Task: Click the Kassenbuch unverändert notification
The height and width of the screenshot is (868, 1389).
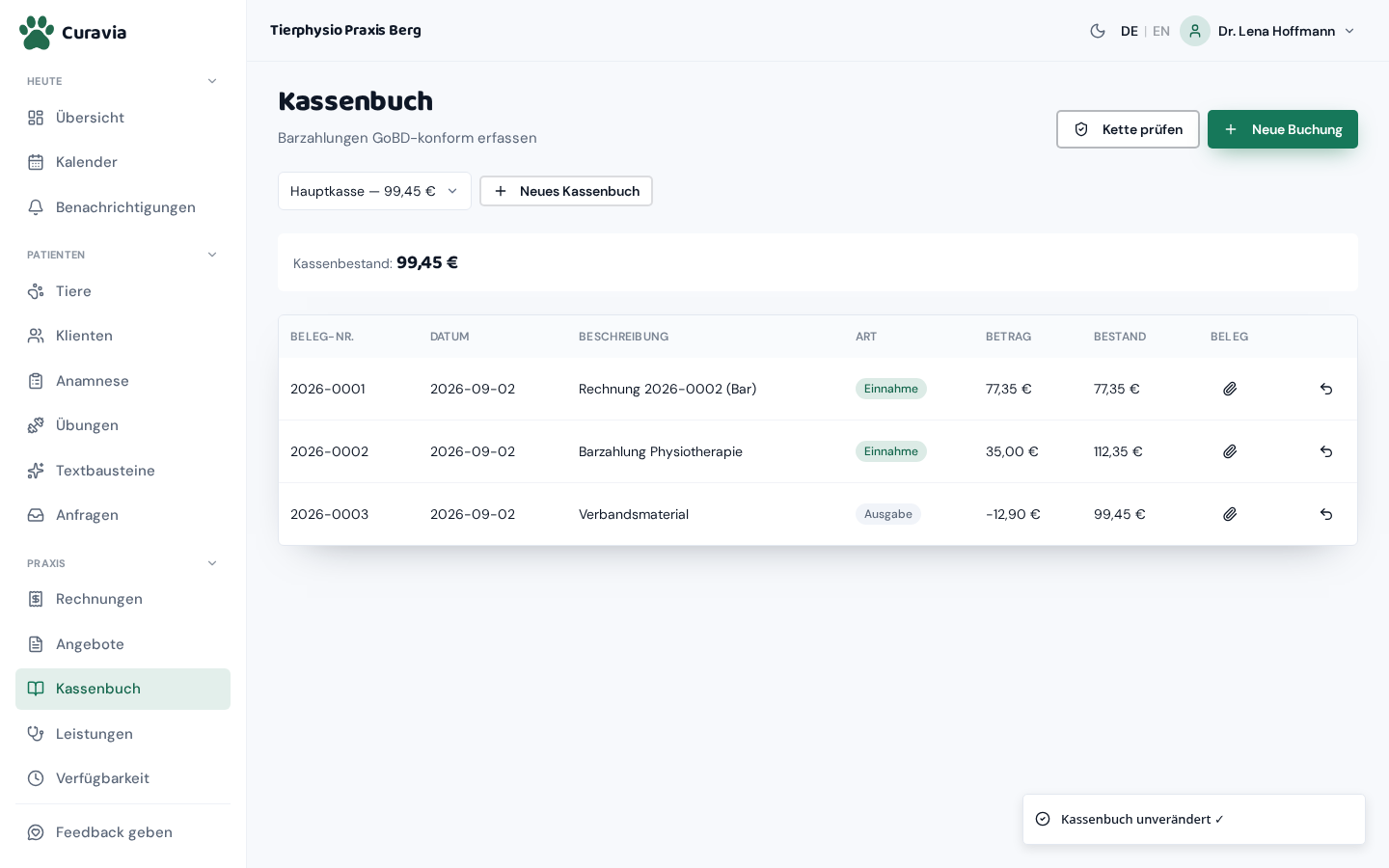Action: 1194,819
